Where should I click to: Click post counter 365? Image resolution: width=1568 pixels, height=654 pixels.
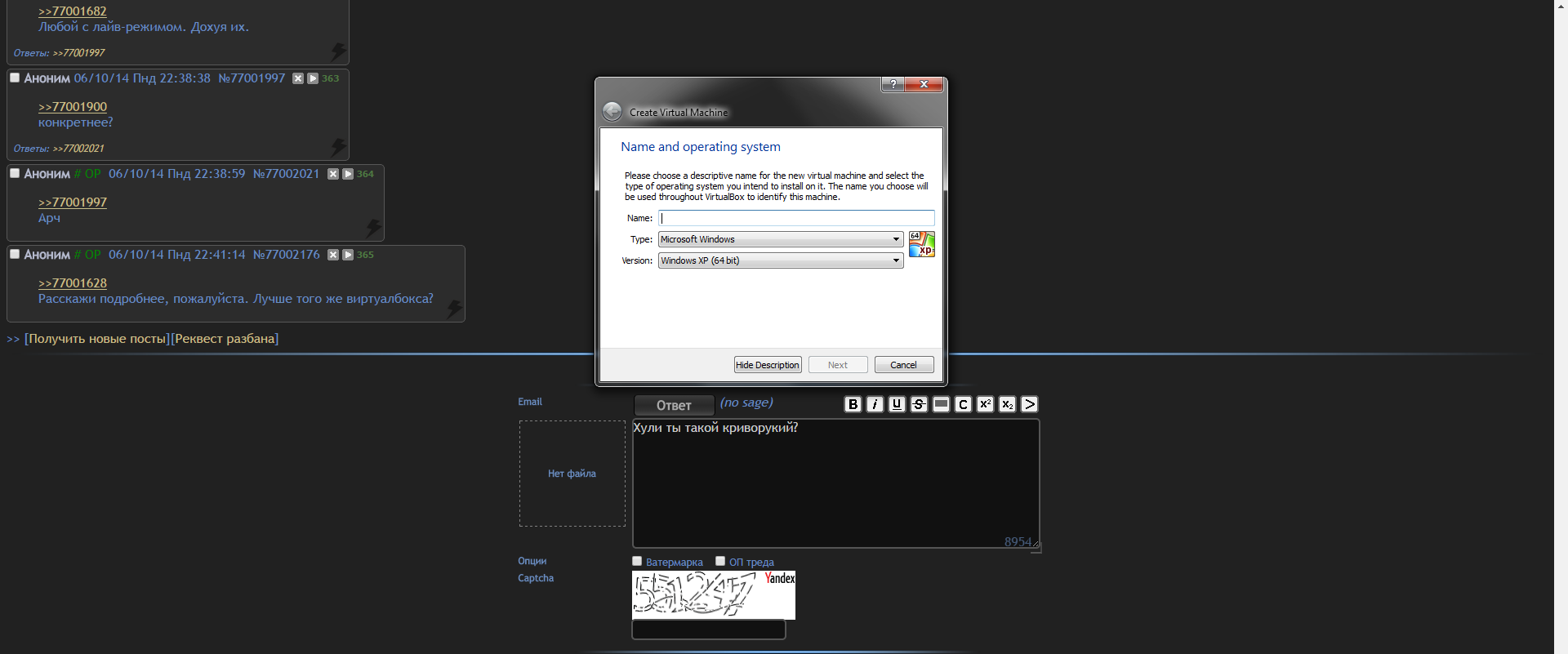[x=365, y=255]
